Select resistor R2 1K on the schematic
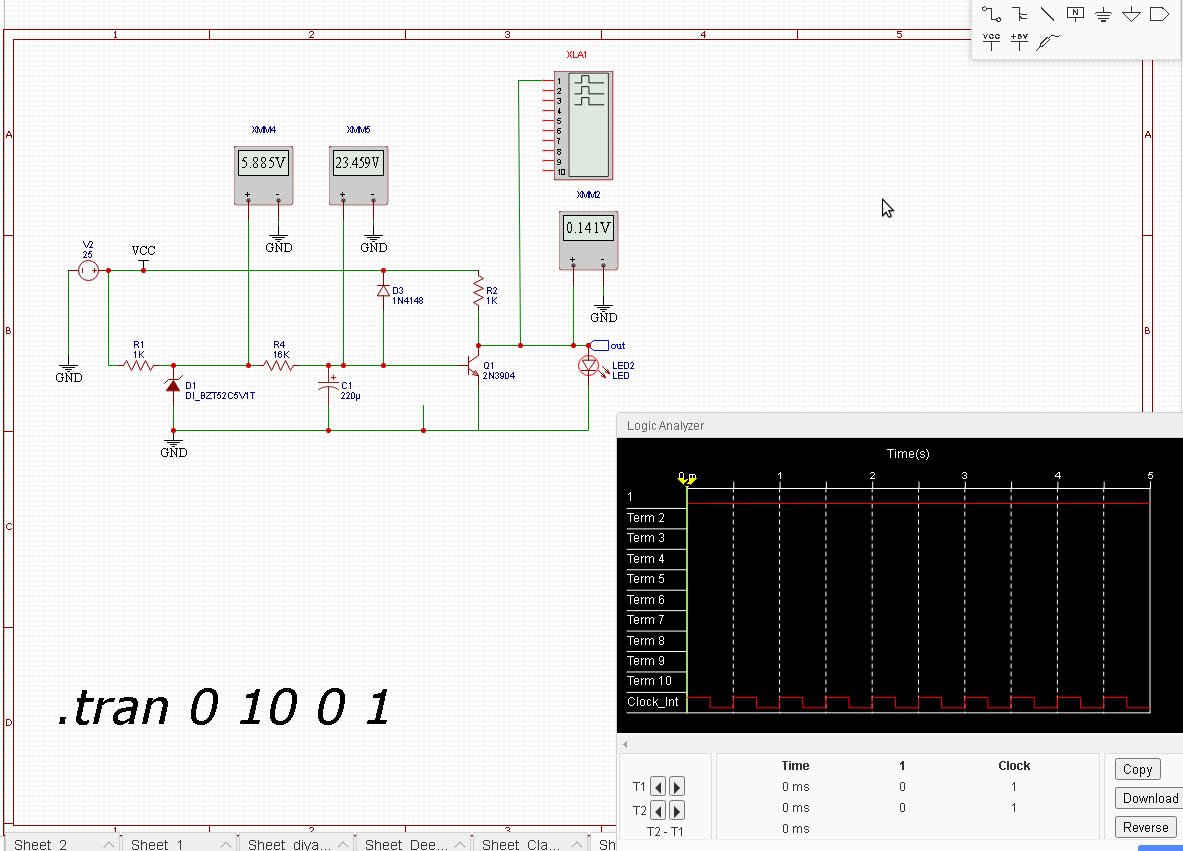 coord(478,290)
